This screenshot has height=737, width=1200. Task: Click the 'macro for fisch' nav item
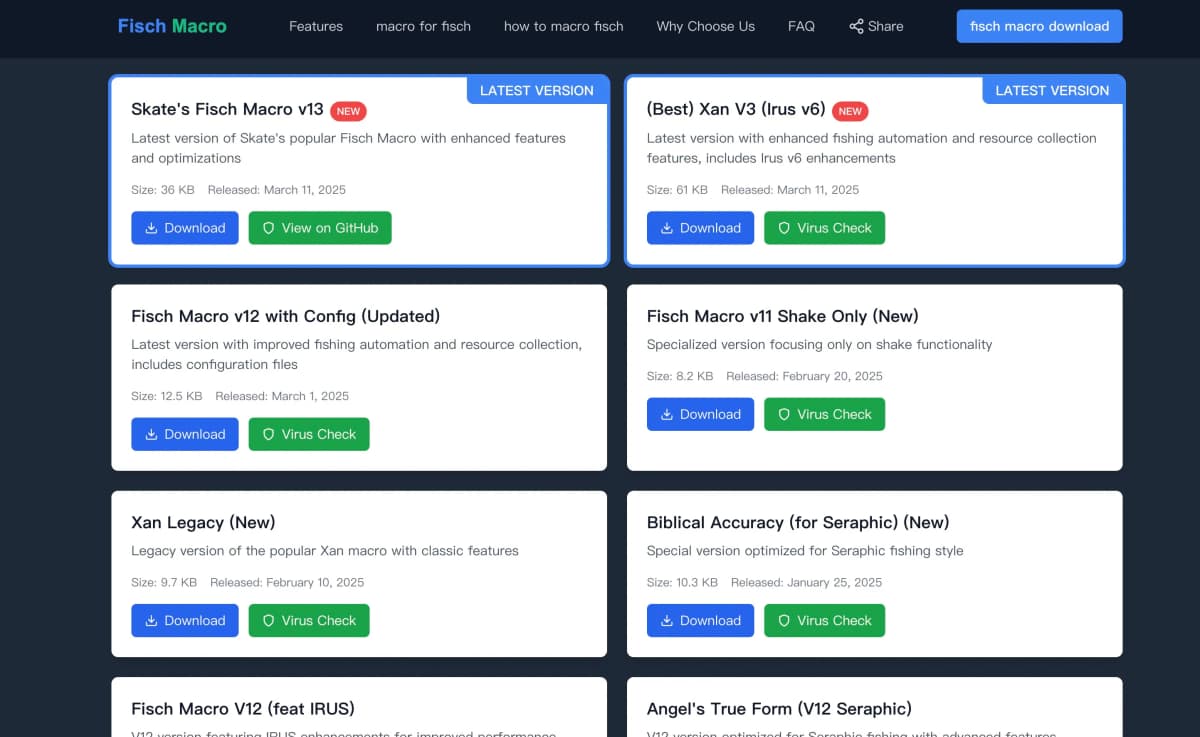point(423,26)
